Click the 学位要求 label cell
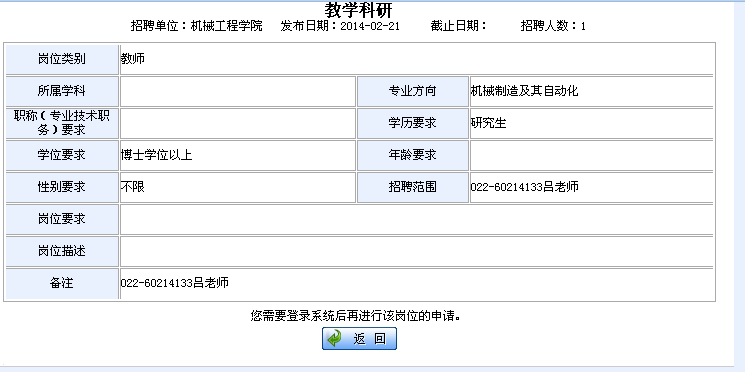This screenshot has width=745, height=372. point(62,155)
